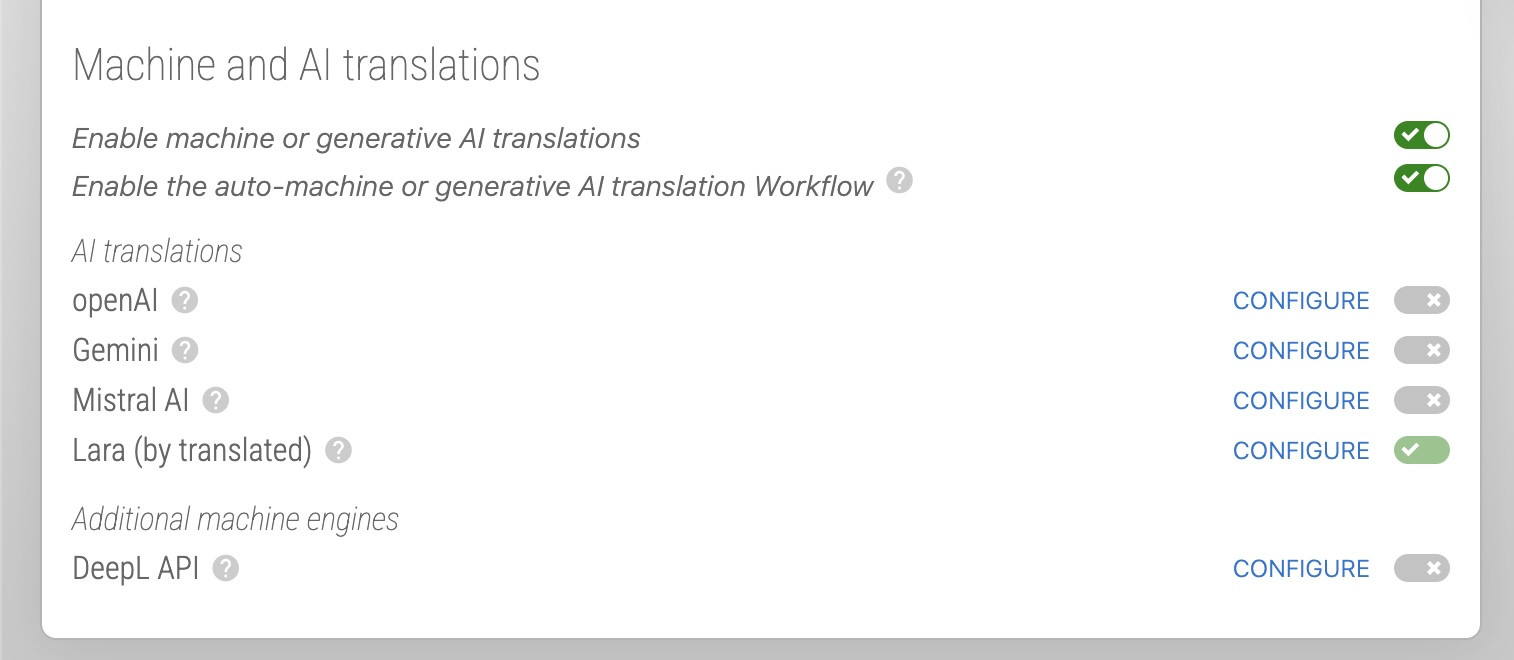Click auto-machine translation Workflow help icon
This screenshot has height=660, width=1514.
[x=900, y=181]
